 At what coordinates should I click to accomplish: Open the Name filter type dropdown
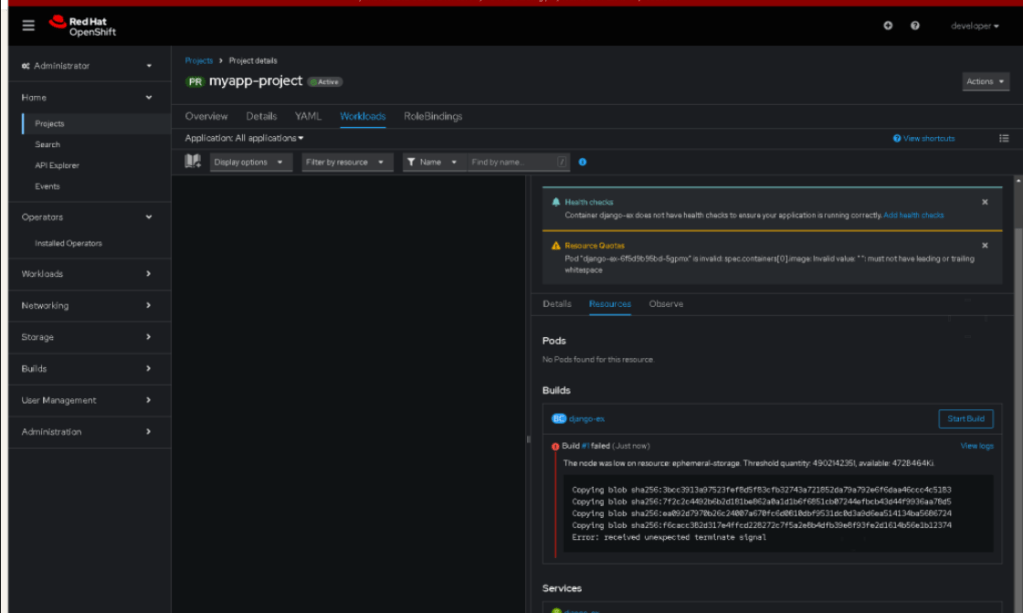[434, 162]
